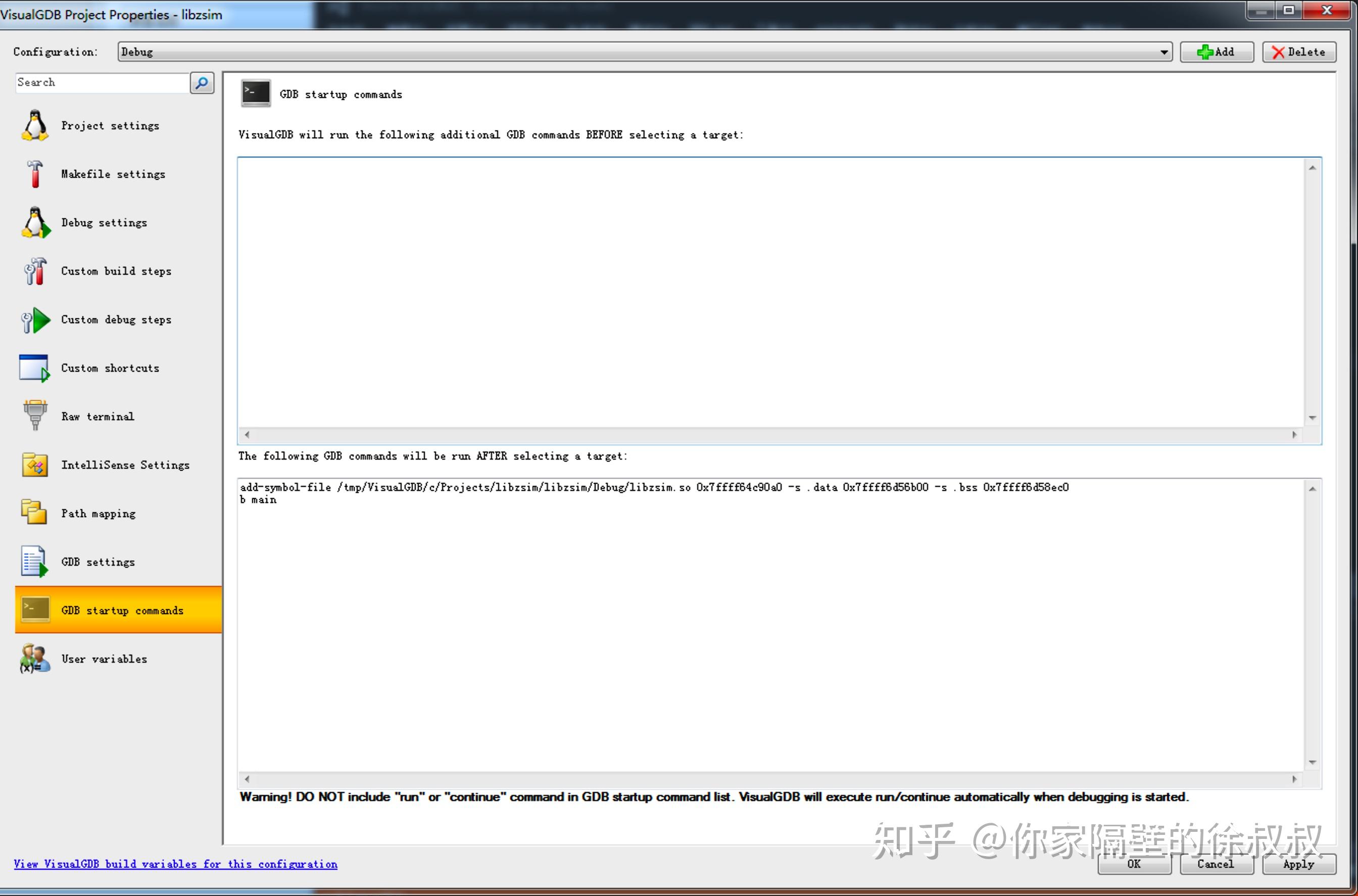This screenshot has width=1358, height=896.
Task: Expand the Configuration dropdown arrow
Action: tap(1163, 52)
